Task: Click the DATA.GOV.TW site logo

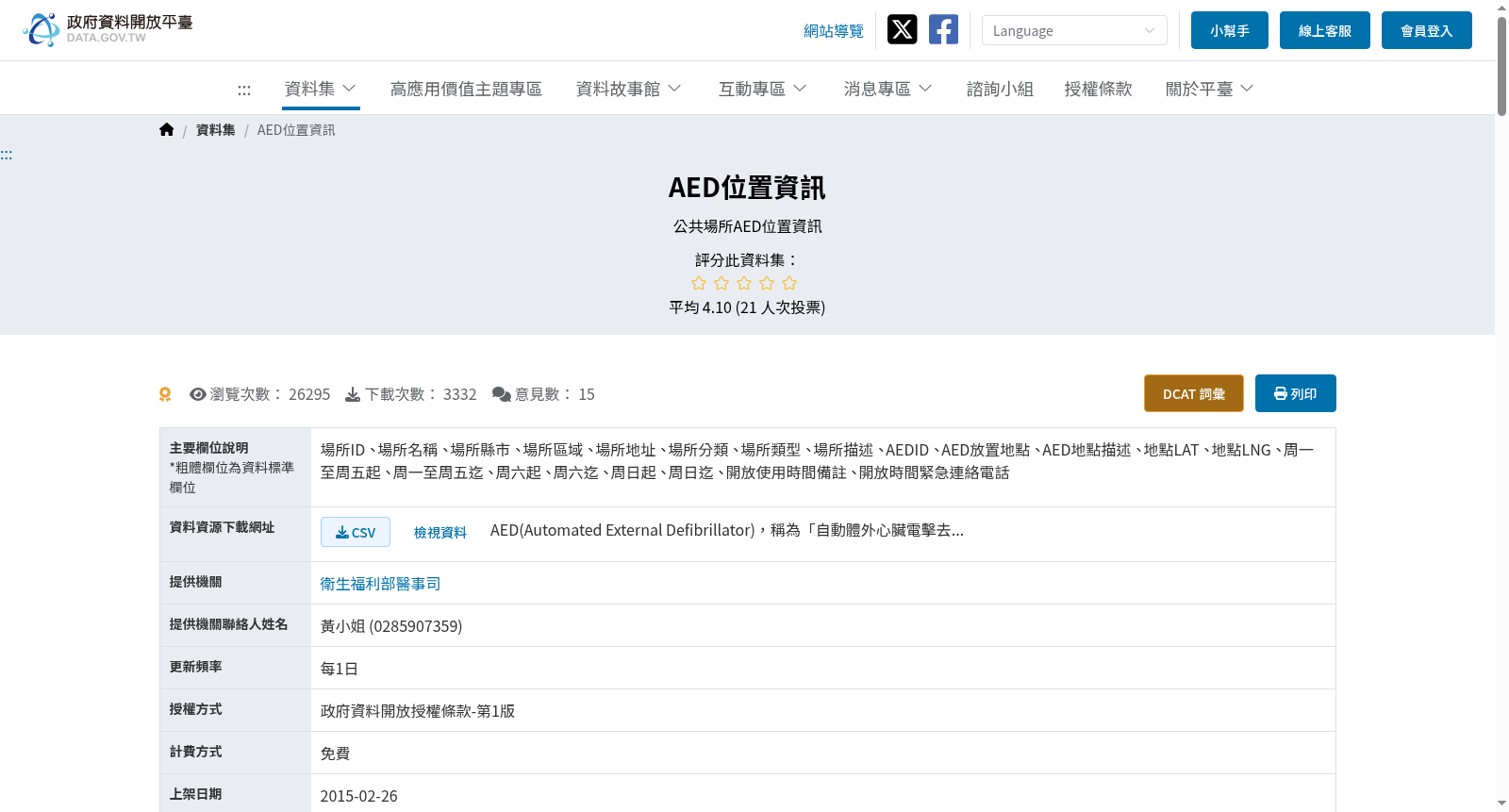Action: tap(108, 29)
